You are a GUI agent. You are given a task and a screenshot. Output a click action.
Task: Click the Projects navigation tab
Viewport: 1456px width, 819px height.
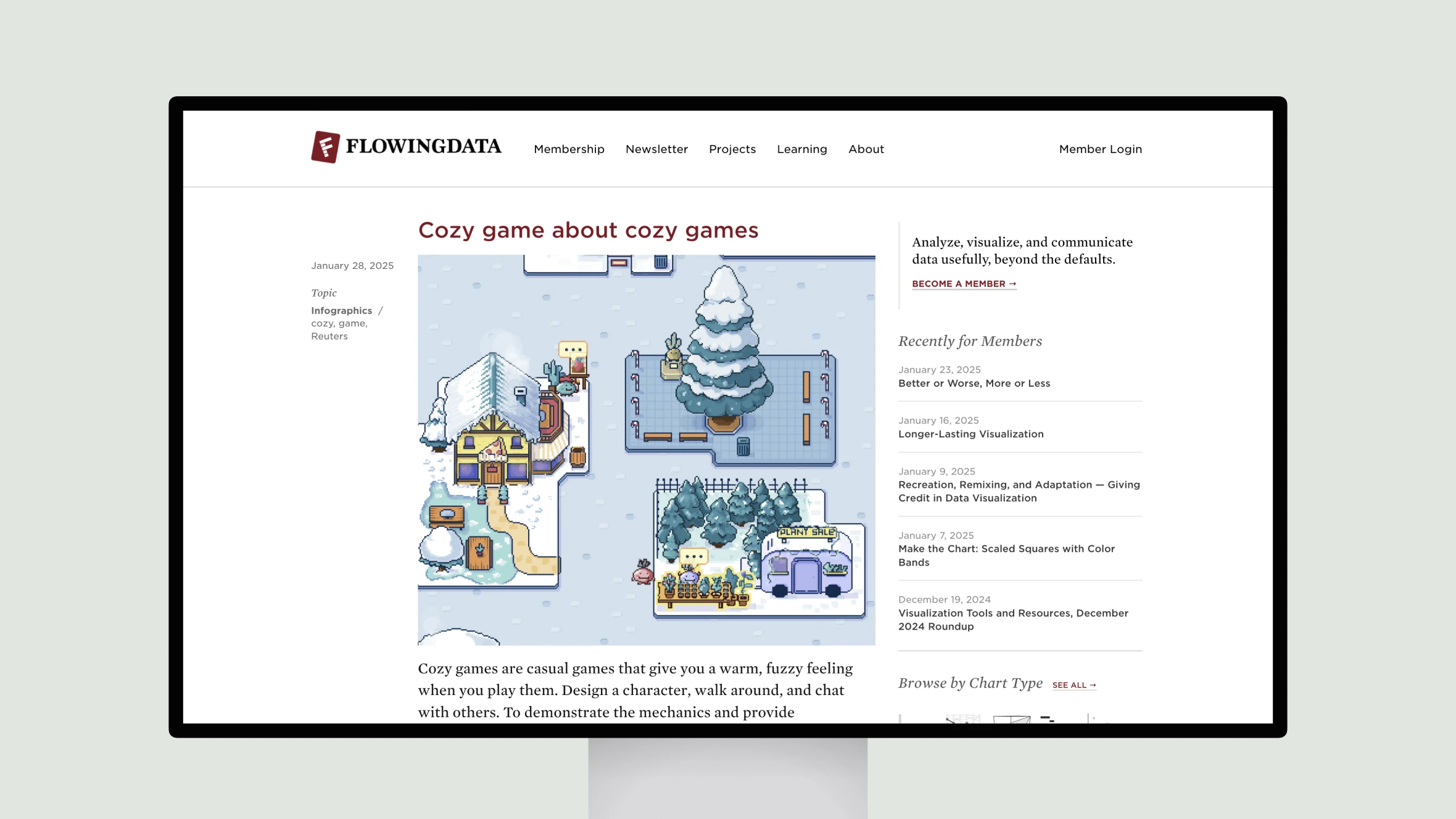tap(732, 149)
